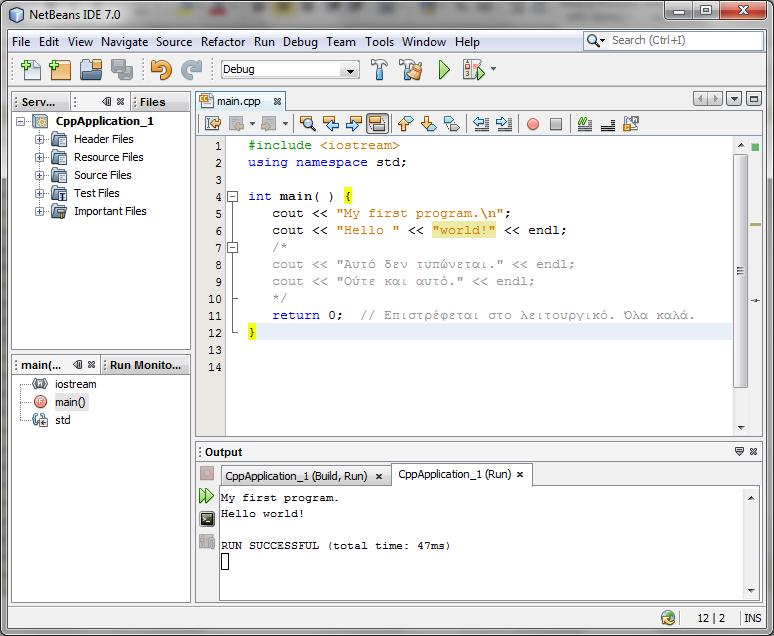
Task: Run the project with green play icon
Action: pyautogui.click(x=444, y=70)
